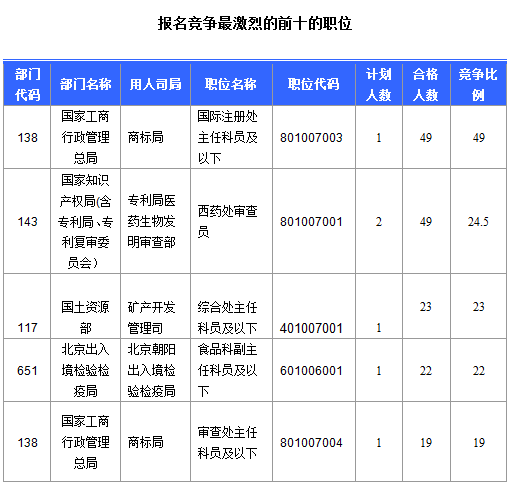Image resolution: width=517 pixels, height=491 pixels.
Task: Click 国家工商行政管理总局 in the 801007003 row
Action: 85,137
